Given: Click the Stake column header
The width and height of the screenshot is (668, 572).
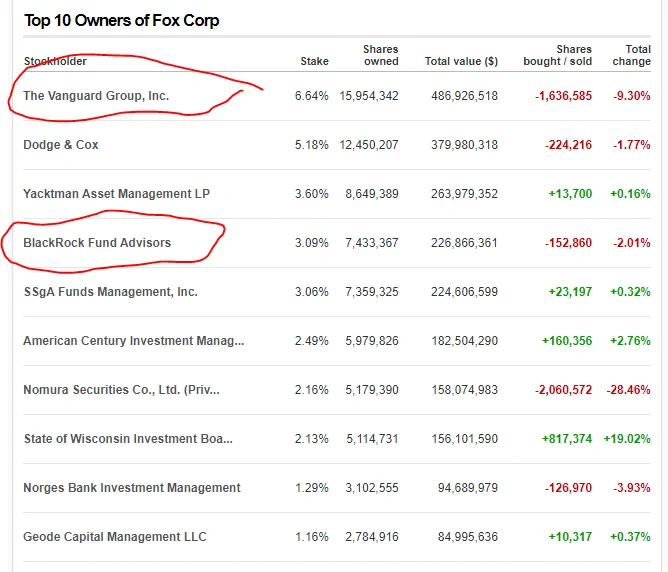Looking at the screenshot, I should pyautogui.click(x=314, y=61).
